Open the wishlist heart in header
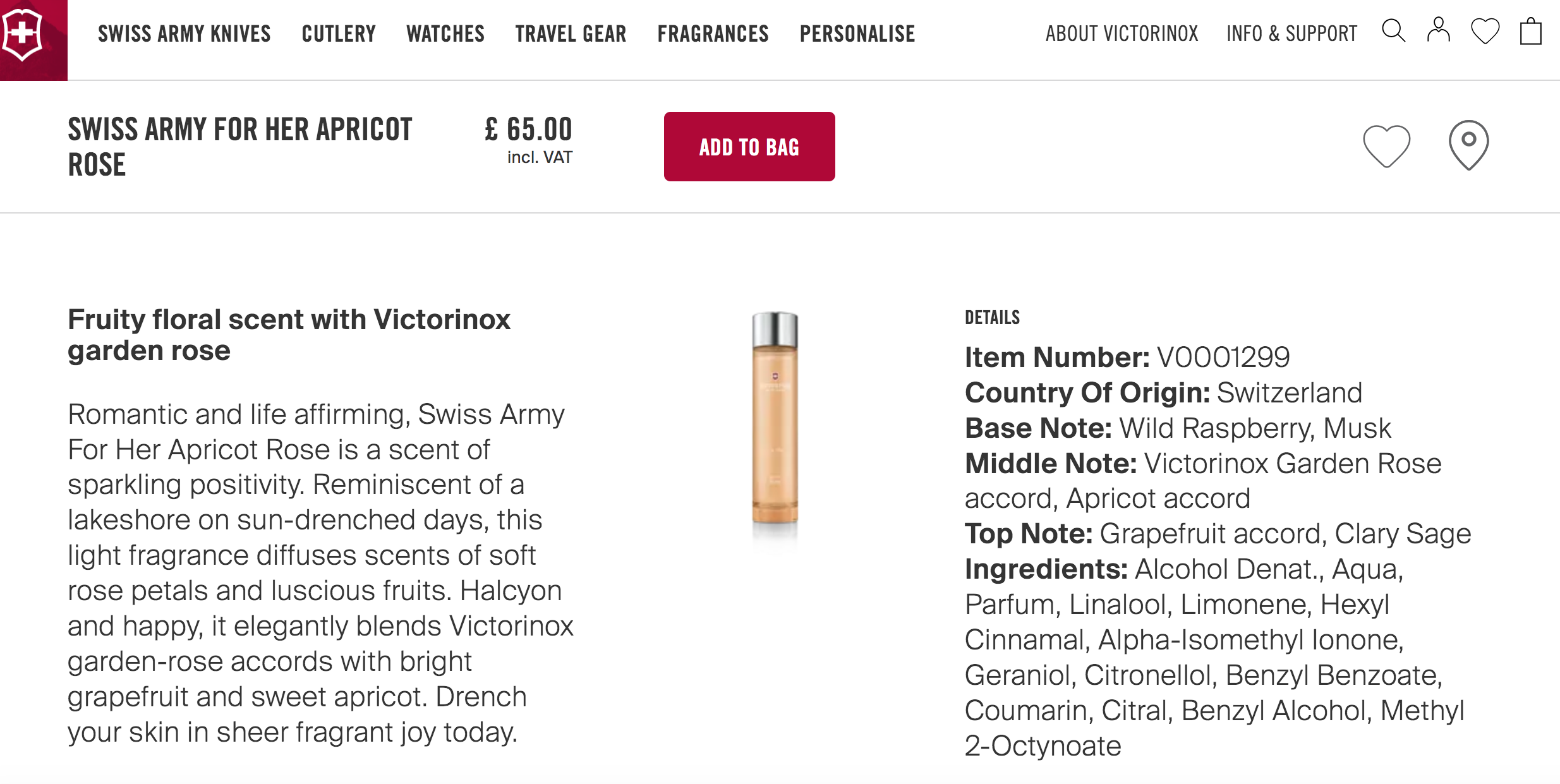The width and height of the screenshot is (1560, 784). pyautogui.click(x=1485, y=31)
